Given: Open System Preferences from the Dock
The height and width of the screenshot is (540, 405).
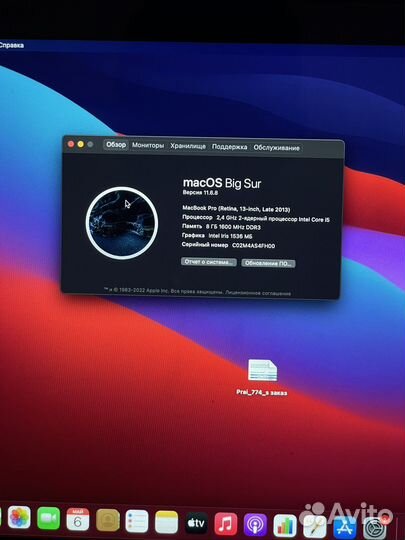Looking at the screenshot, I should [374, 529].
